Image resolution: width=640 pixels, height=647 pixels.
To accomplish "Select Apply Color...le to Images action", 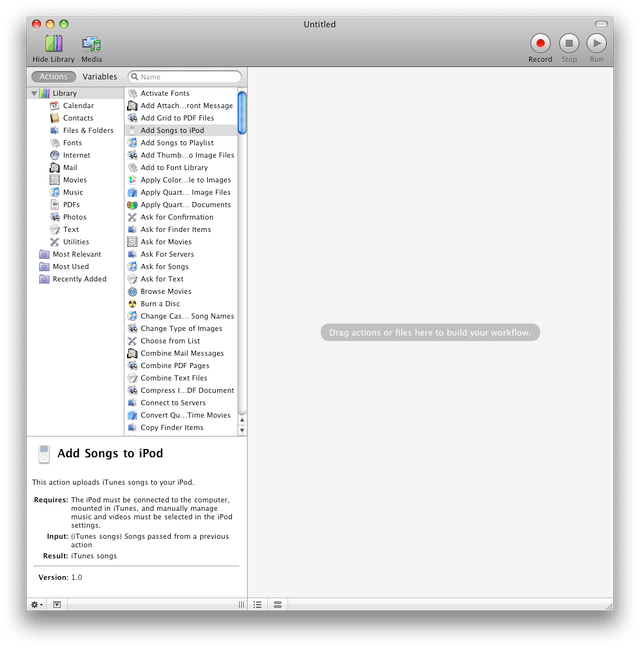I will (x=181, y=180).
